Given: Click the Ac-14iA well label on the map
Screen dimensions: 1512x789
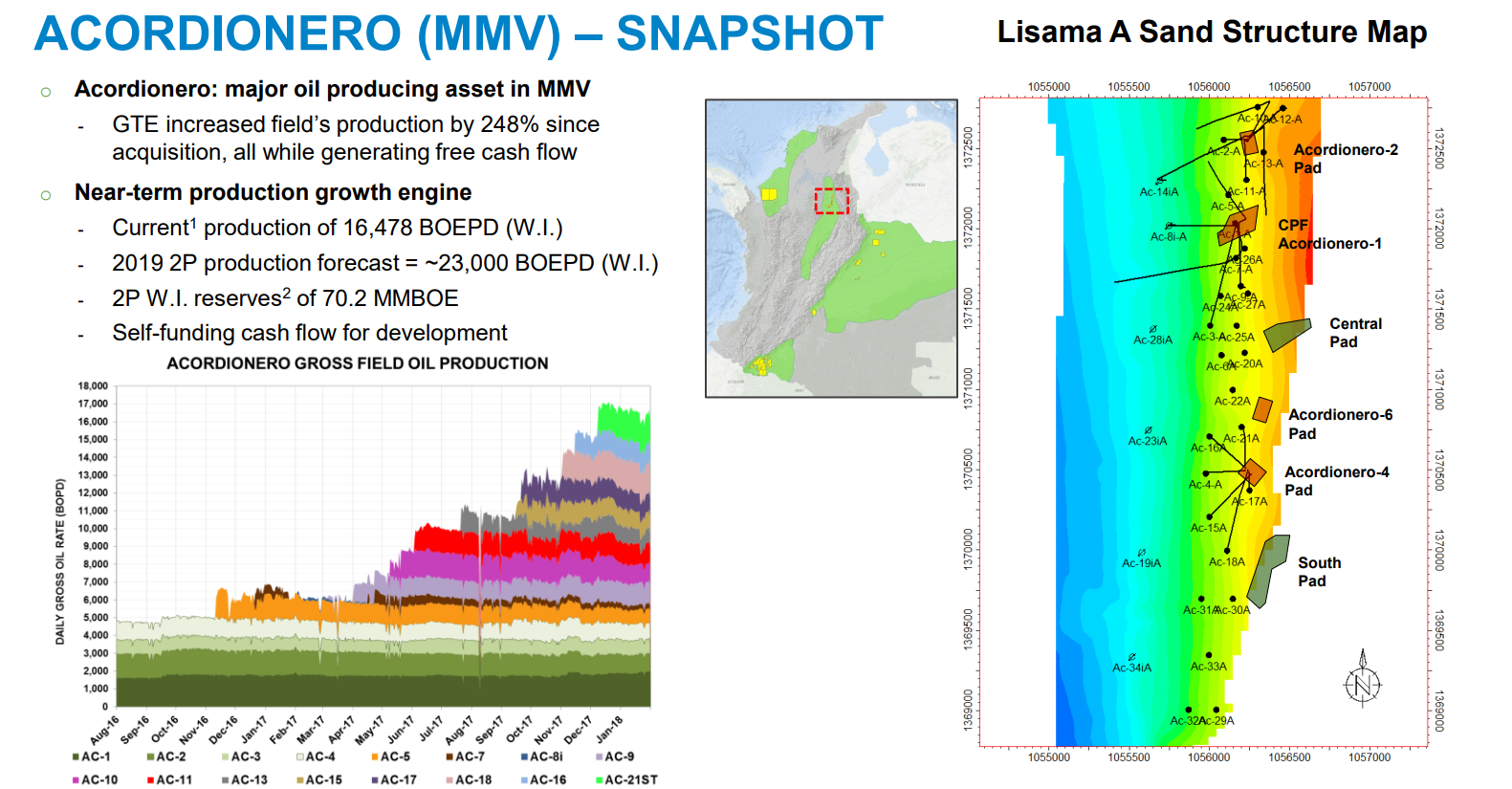Looking at the screenshot, I should tap(1159, 192).
